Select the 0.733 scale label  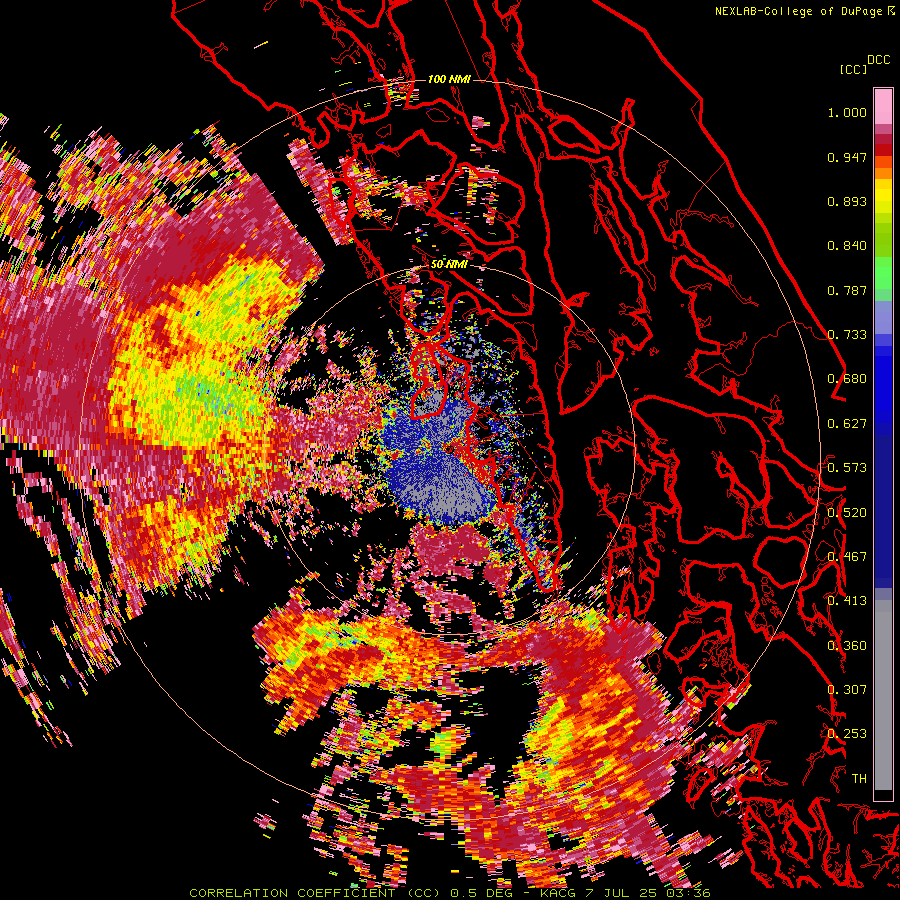[847, 335]
